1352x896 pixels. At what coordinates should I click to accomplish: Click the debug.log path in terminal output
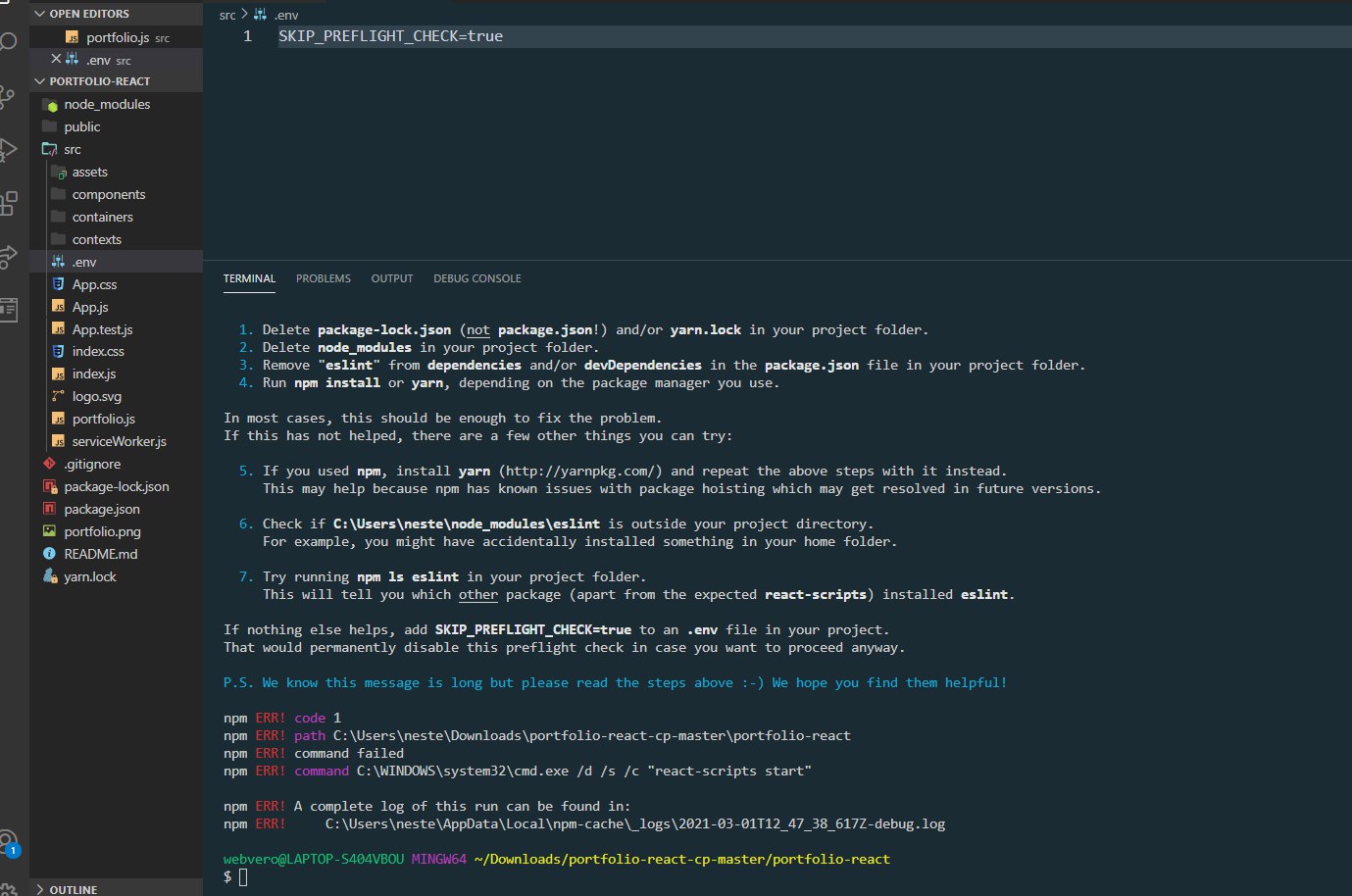635,823
